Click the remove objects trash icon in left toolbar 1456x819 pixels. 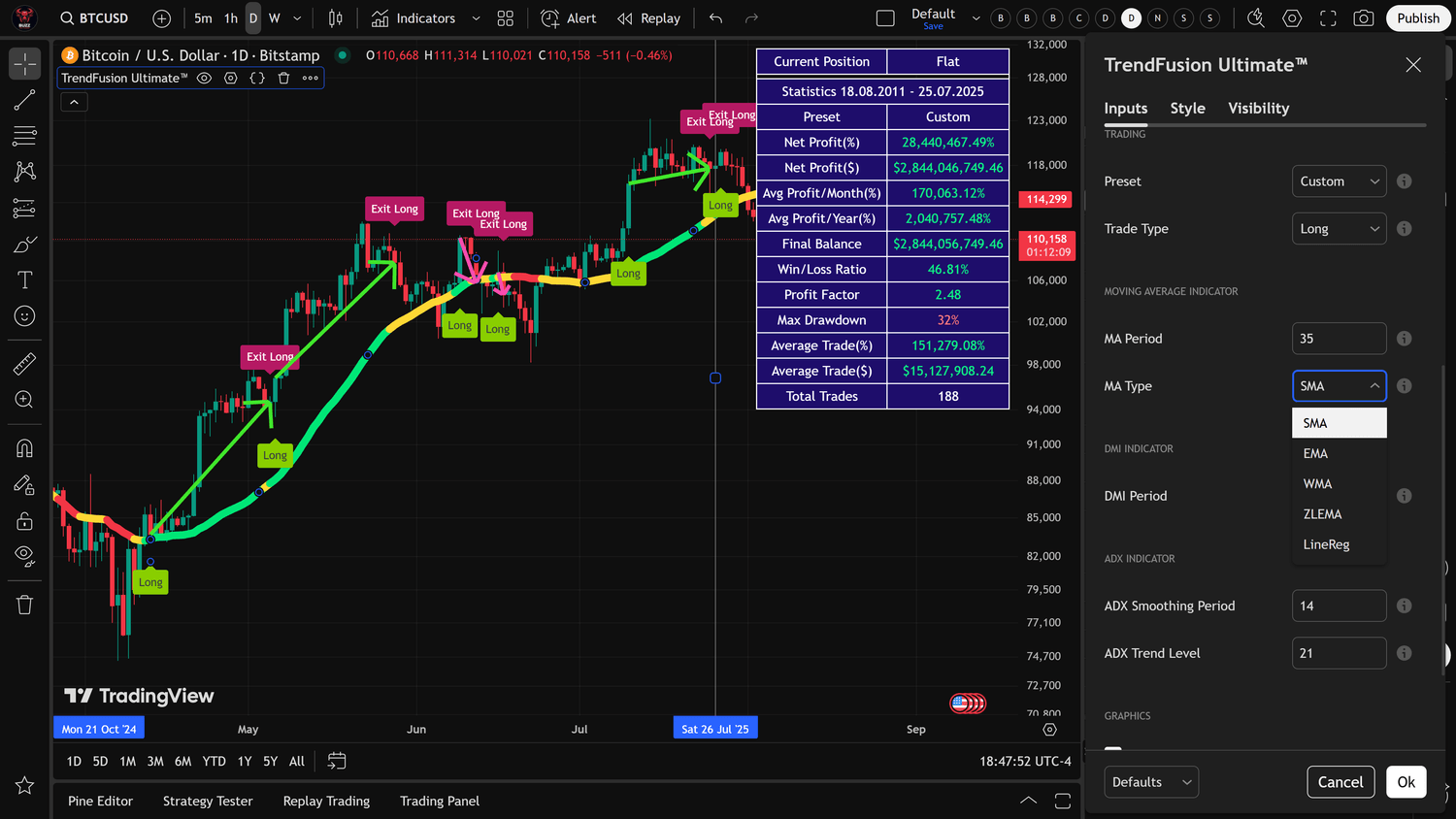tap(25, 605)
